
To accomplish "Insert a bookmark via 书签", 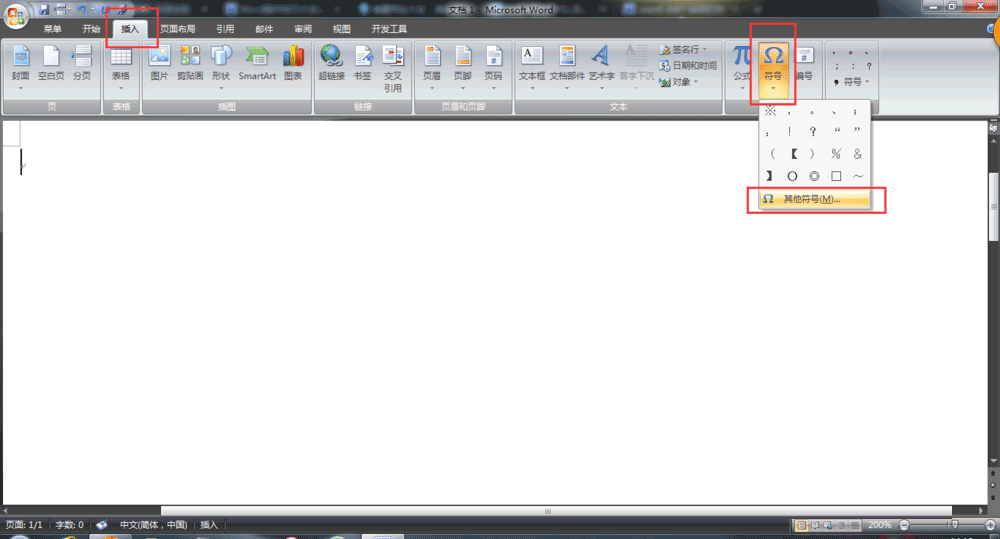I will 362,64.
